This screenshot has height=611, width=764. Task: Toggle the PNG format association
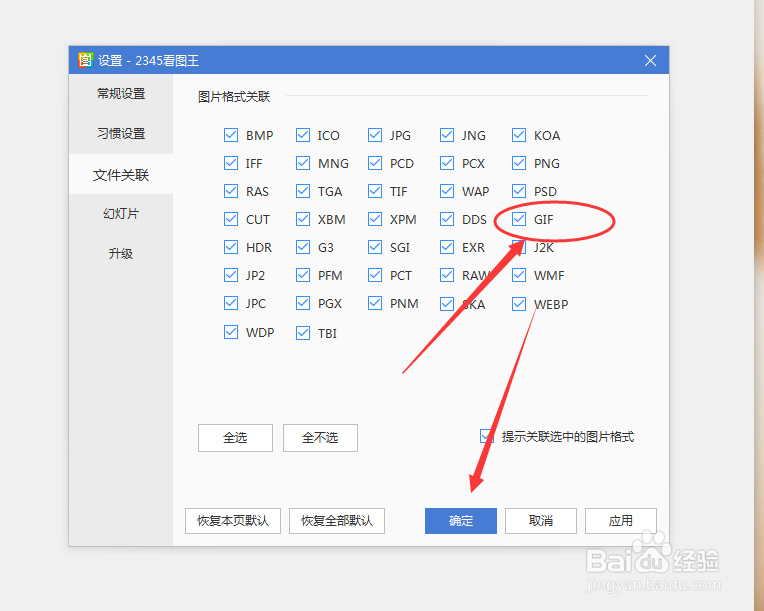519,163
